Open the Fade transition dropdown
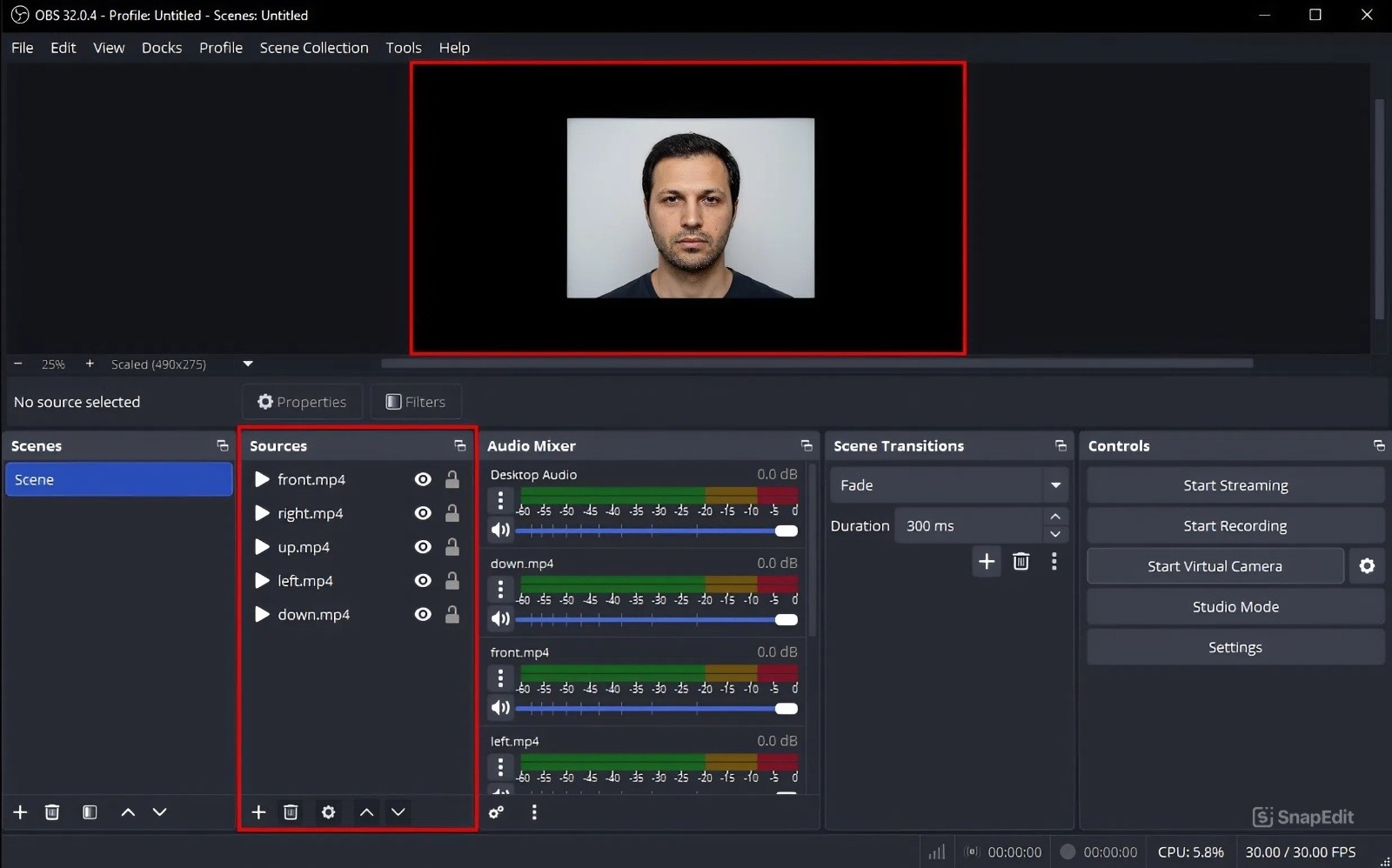The width and height of the screenshot is (1392, 868). [949, 485]
